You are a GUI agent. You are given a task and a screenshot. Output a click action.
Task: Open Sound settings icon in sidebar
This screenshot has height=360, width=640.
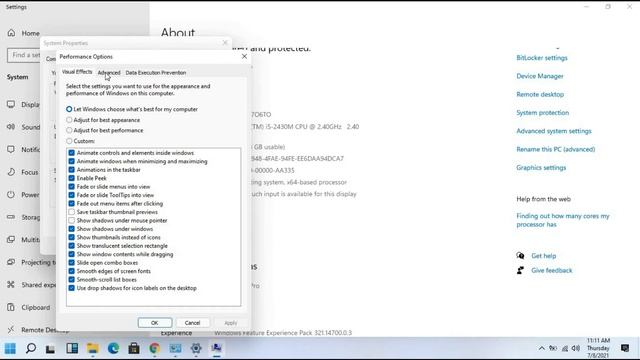click(11, 127)
